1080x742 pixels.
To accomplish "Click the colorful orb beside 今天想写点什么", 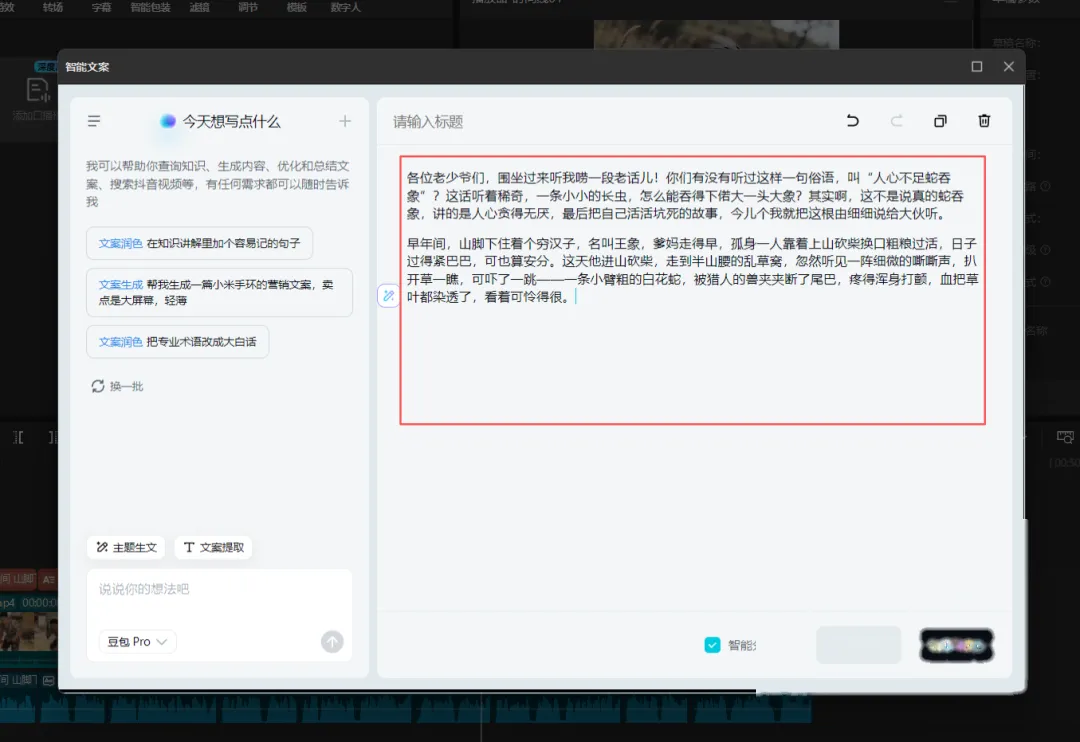I will click(x=167, y=122).
